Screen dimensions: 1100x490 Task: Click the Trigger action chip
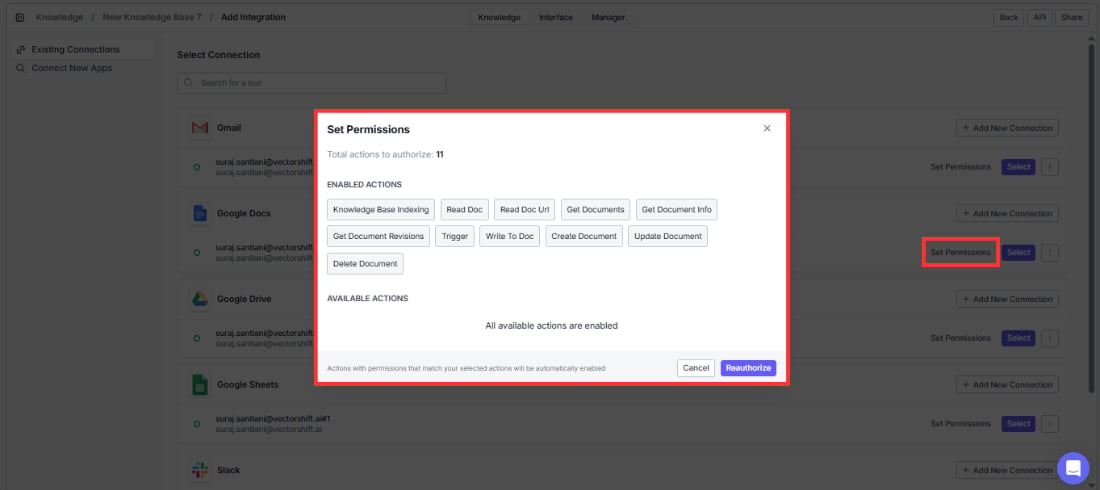tap(455, 237)
